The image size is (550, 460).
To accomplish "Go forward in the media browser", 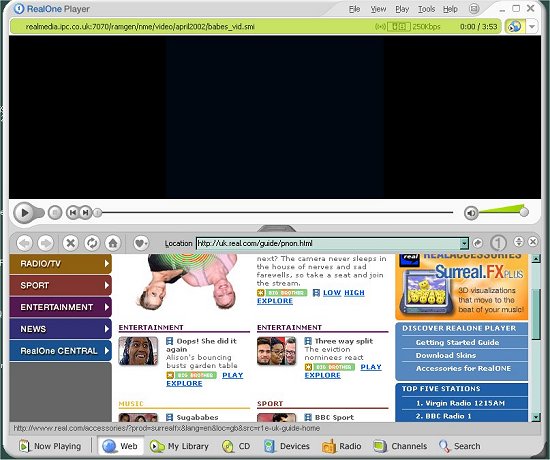I will click(46, 243).
